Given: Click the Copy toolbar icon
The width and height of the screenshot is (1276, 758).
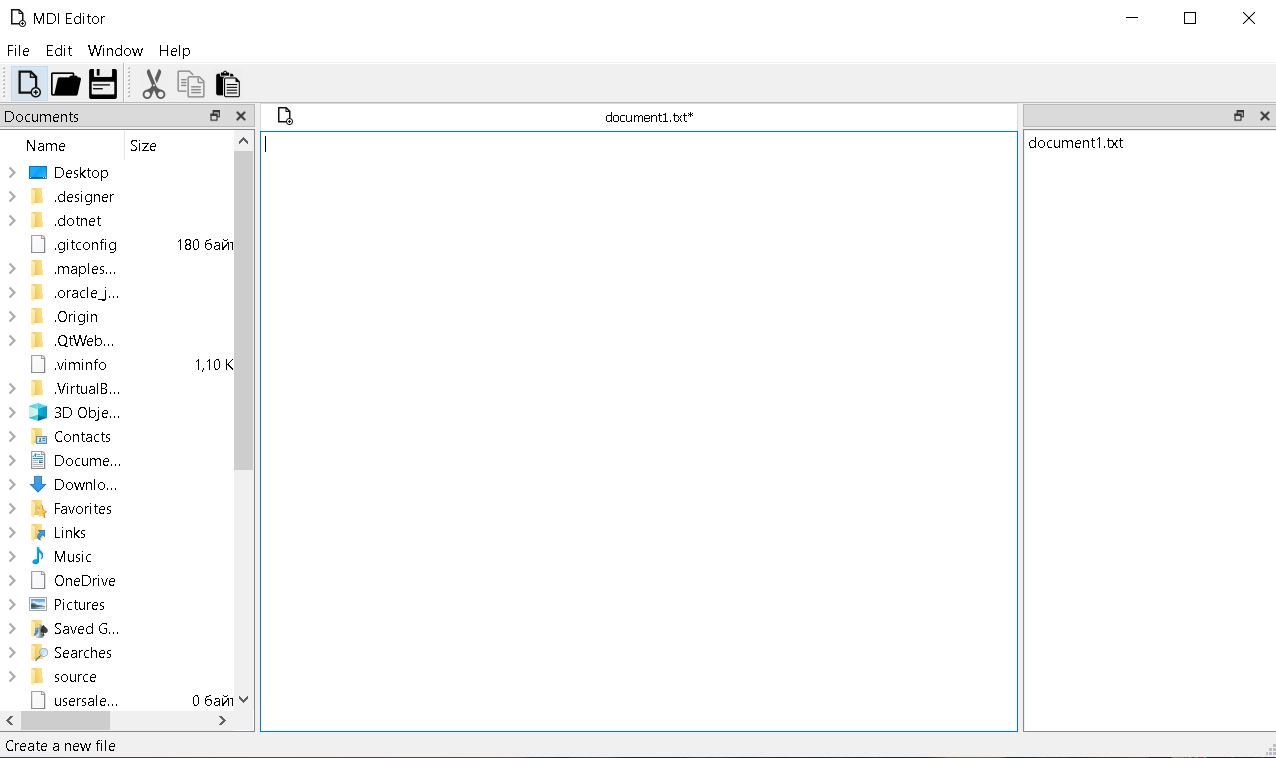Looking at the screenshot, I should [190, 84].
